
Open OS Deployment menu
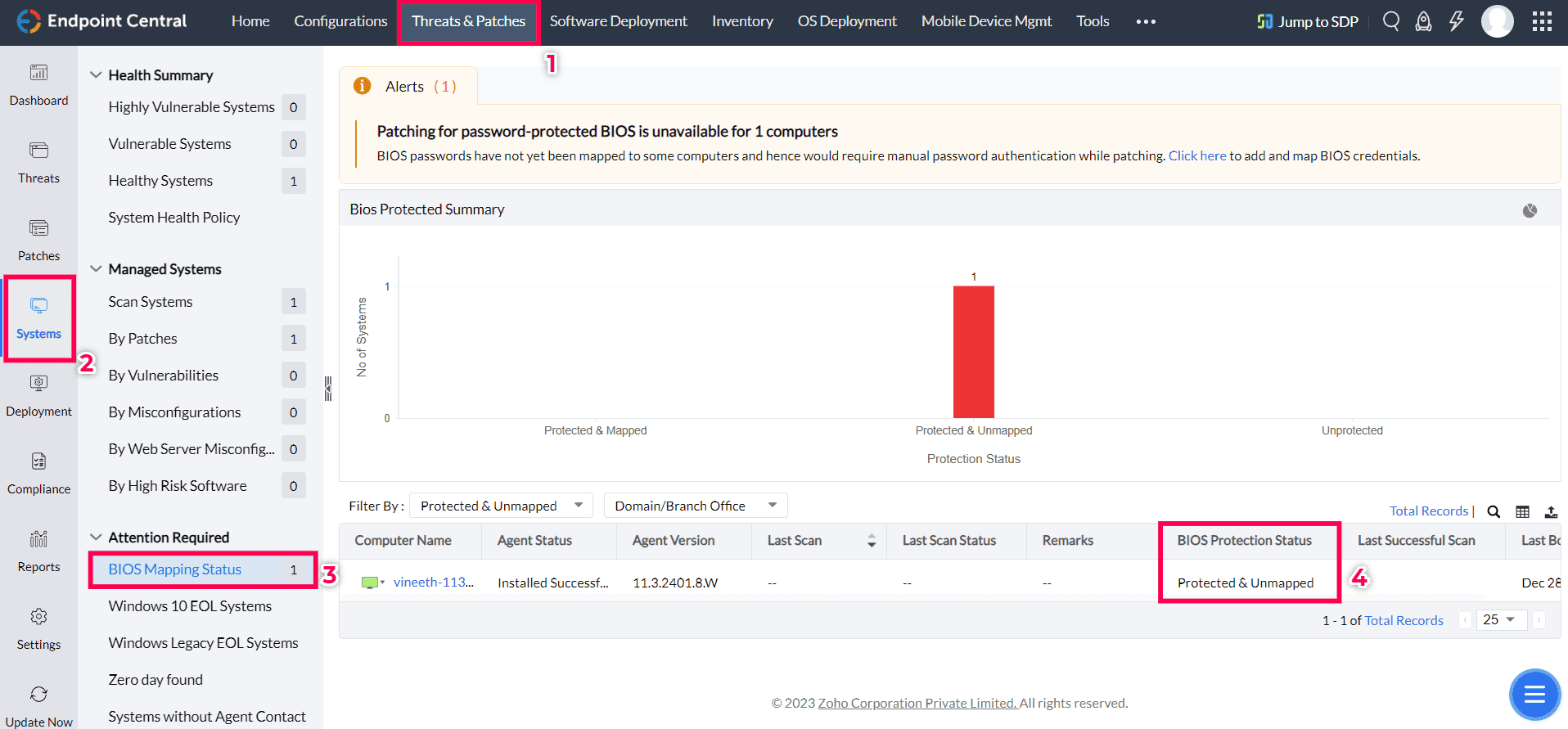coord(847,21)
